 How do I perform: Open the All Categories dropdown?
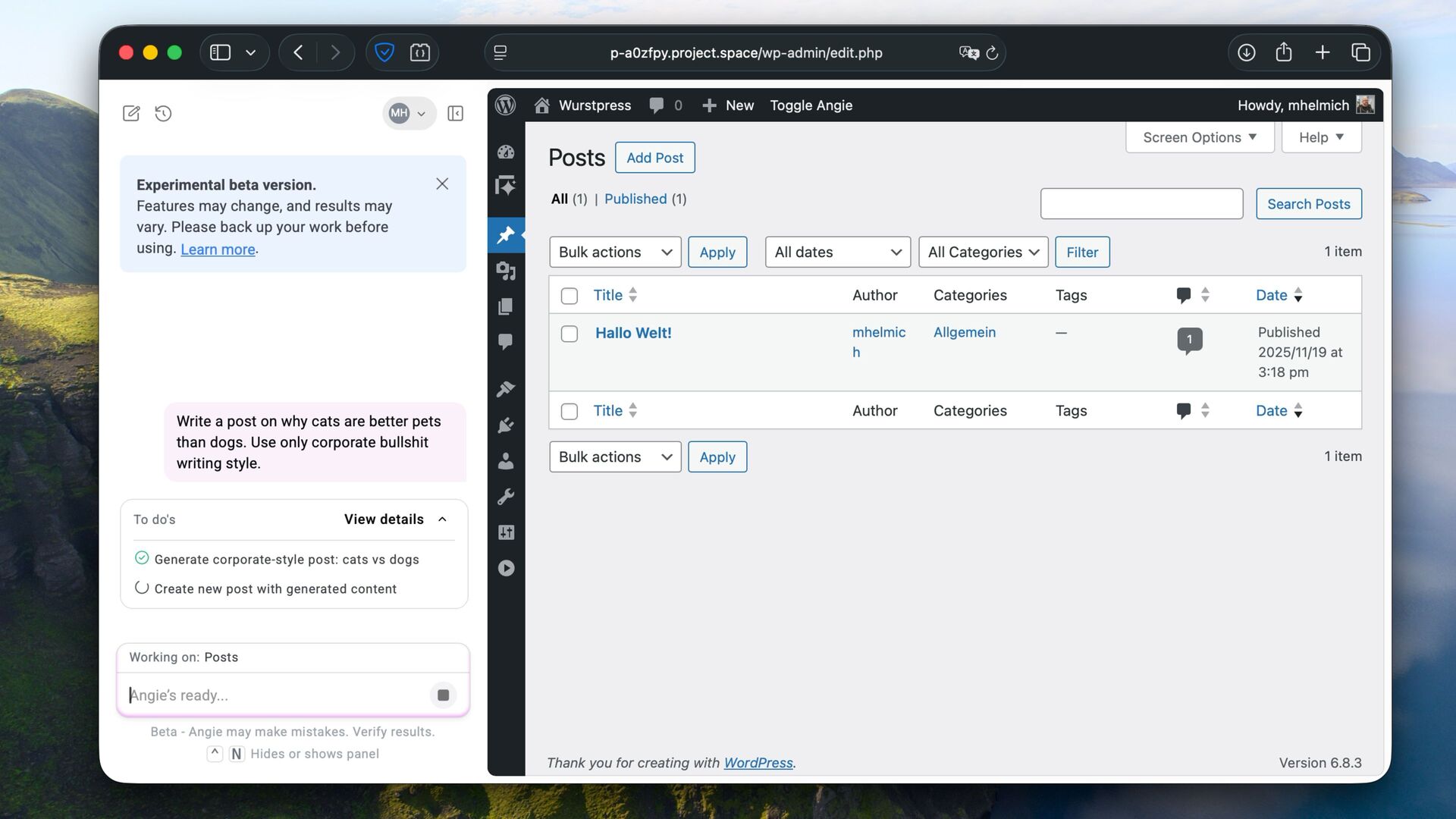[x=982, y=252]
